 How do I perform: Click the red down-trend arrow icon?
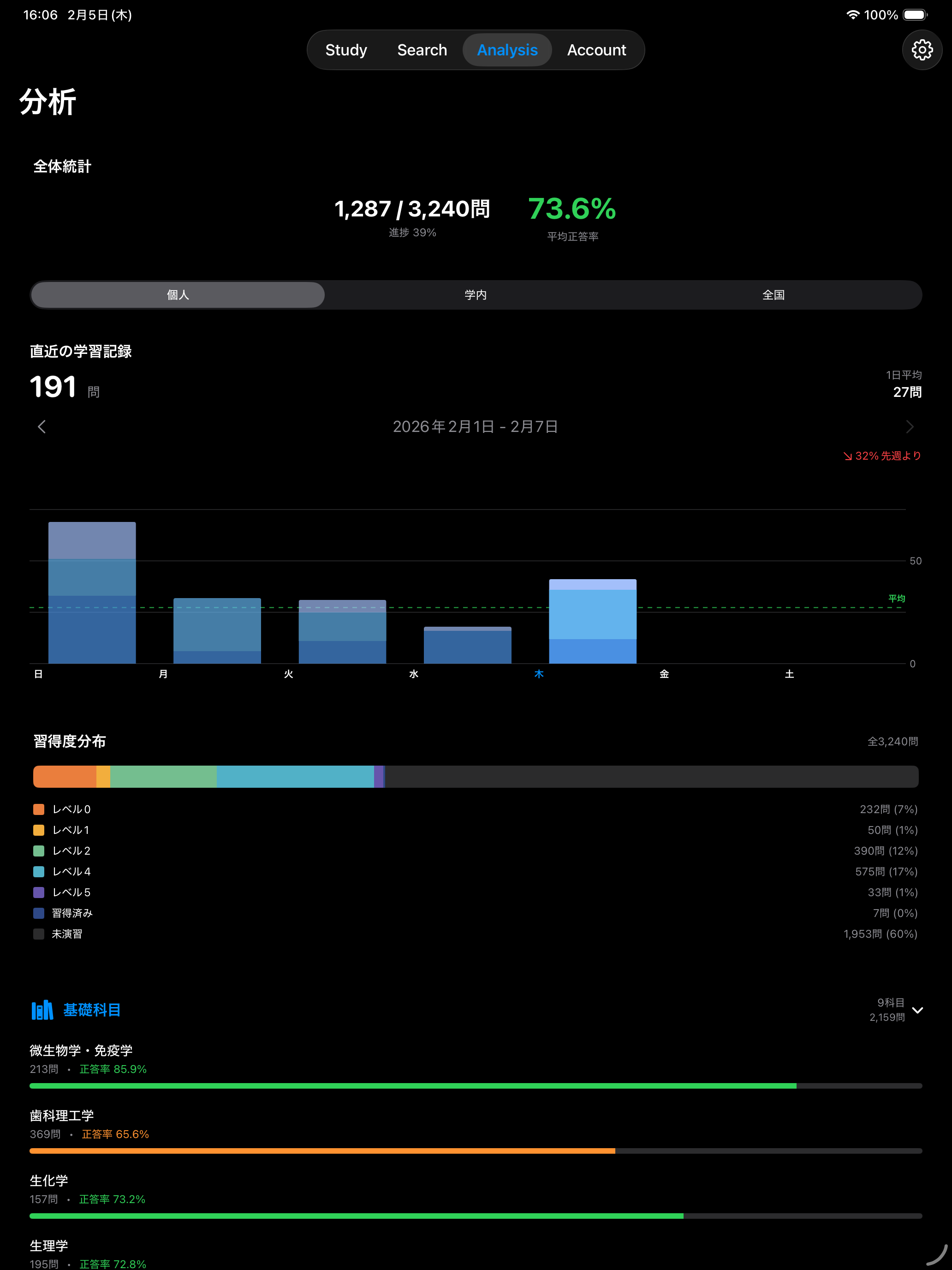pos(848,456)
